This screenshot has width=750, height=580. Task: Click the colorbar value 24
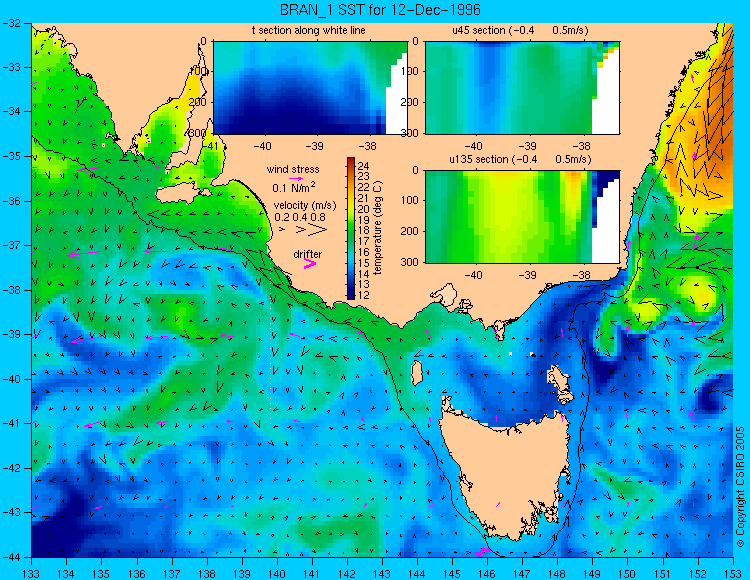click(363, 166)
